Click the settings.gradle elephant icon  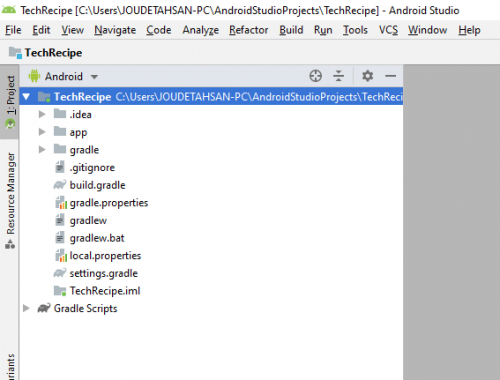[x=60, y=273]
